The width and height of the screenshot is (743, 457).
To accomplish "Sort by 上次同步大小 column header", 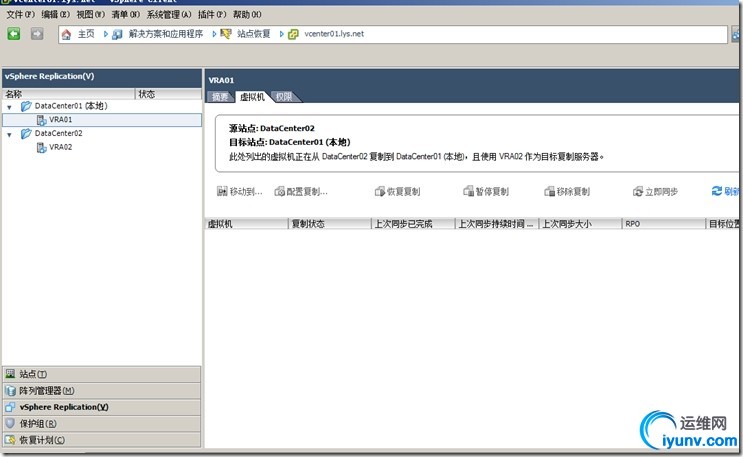I will coord(580,224).
